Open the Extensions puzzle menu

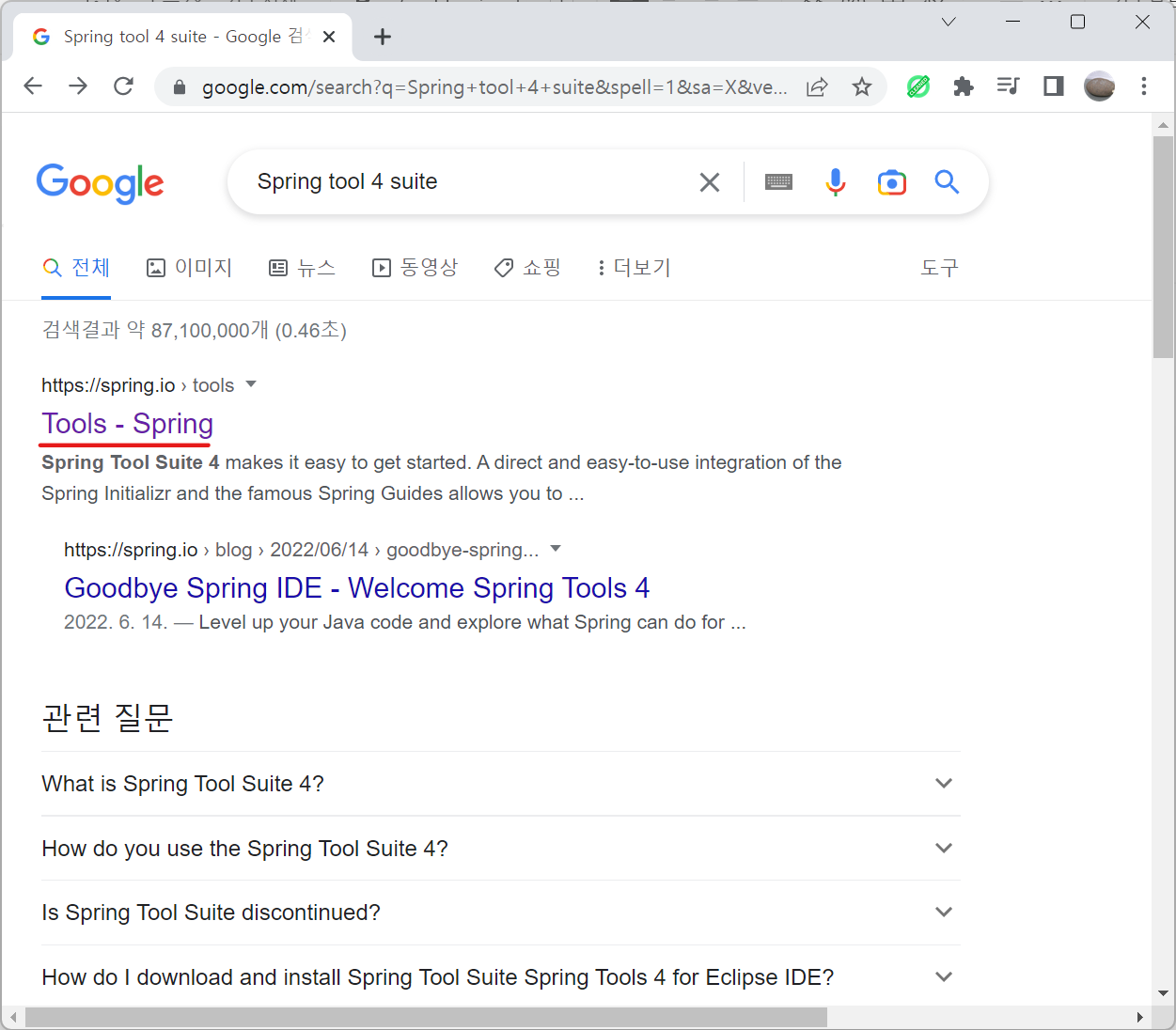[964, 86]
